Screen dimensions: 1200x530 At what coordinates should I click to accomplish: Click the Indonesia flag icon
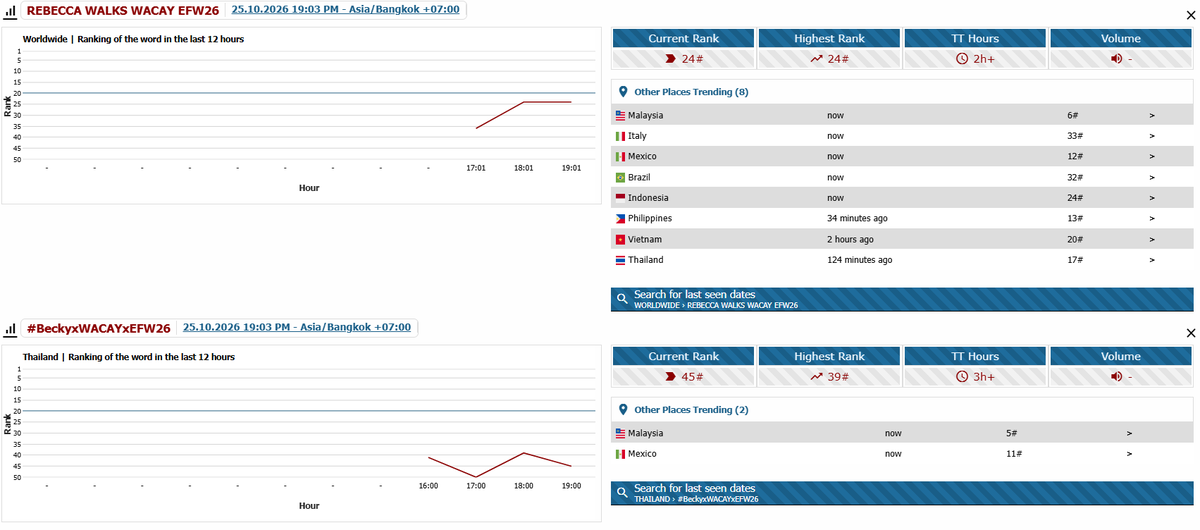tap(620, 198)
